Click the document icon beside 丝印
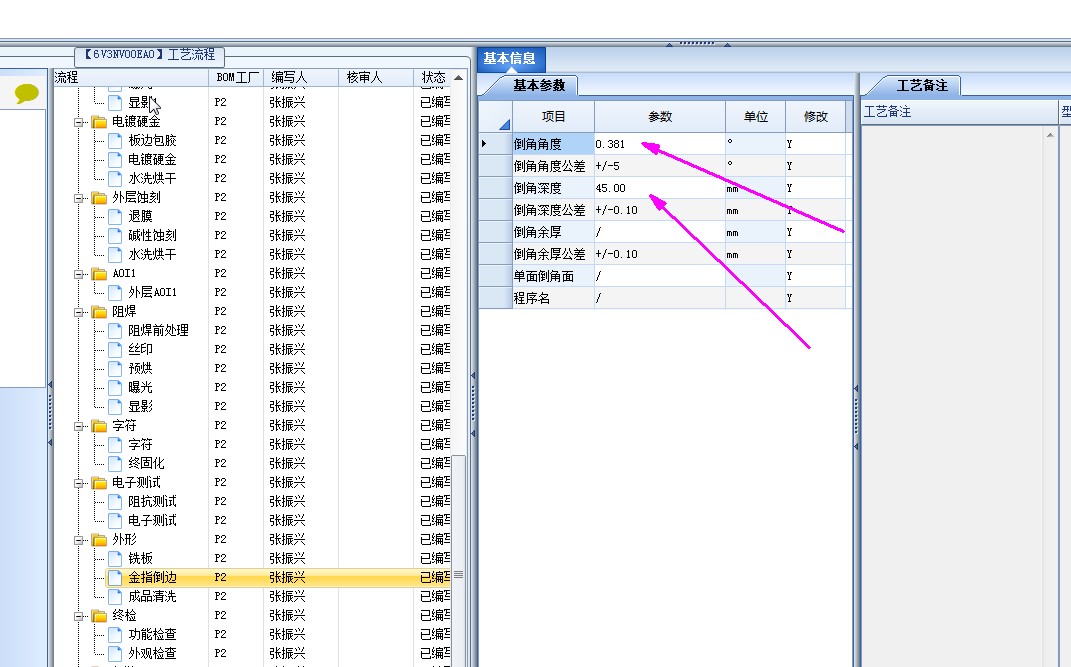The image size is (1071, 667). pos(115,350)
